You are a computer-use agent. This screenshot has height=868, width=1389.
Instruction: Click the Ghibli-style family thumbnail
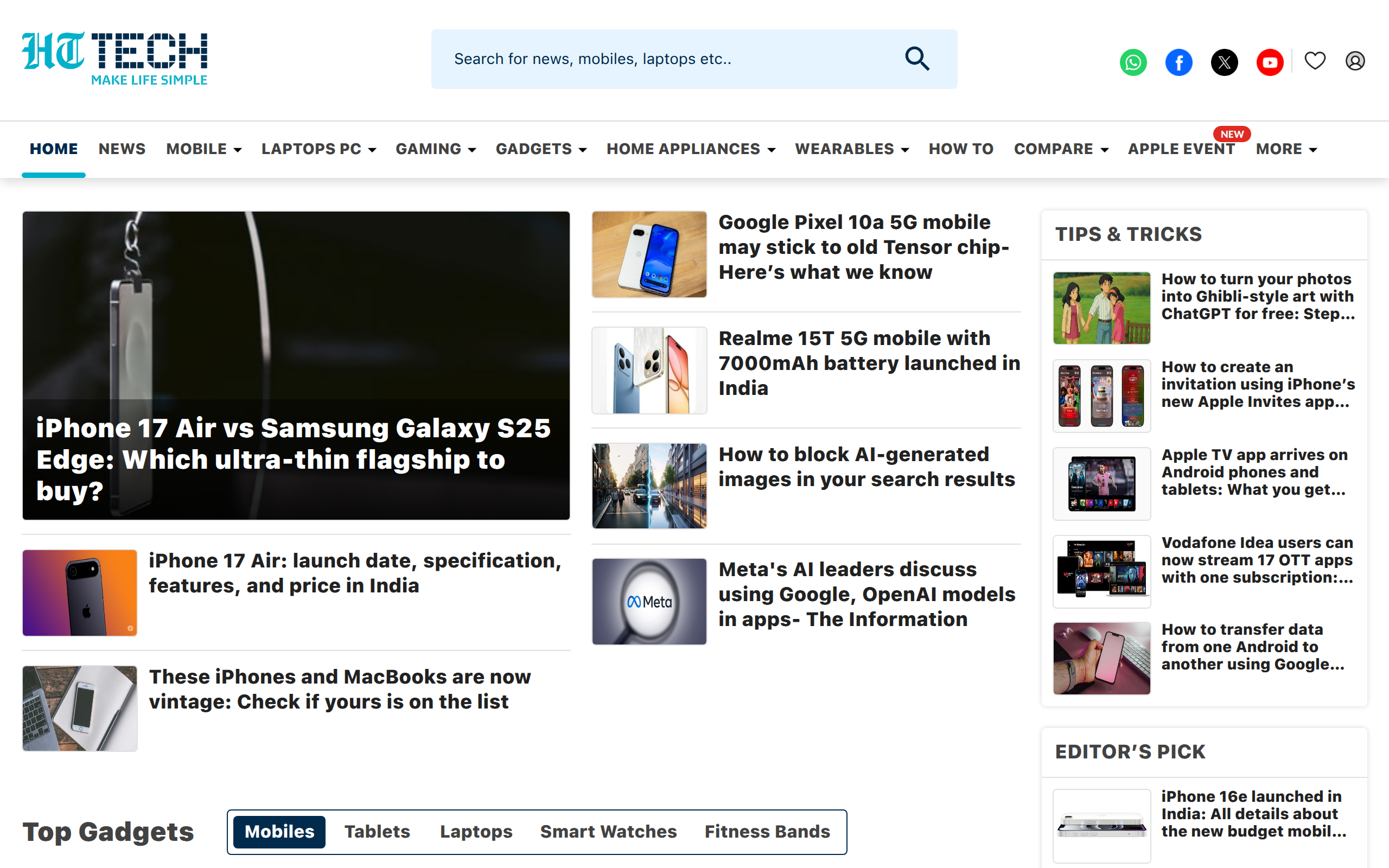(1101, 308)
